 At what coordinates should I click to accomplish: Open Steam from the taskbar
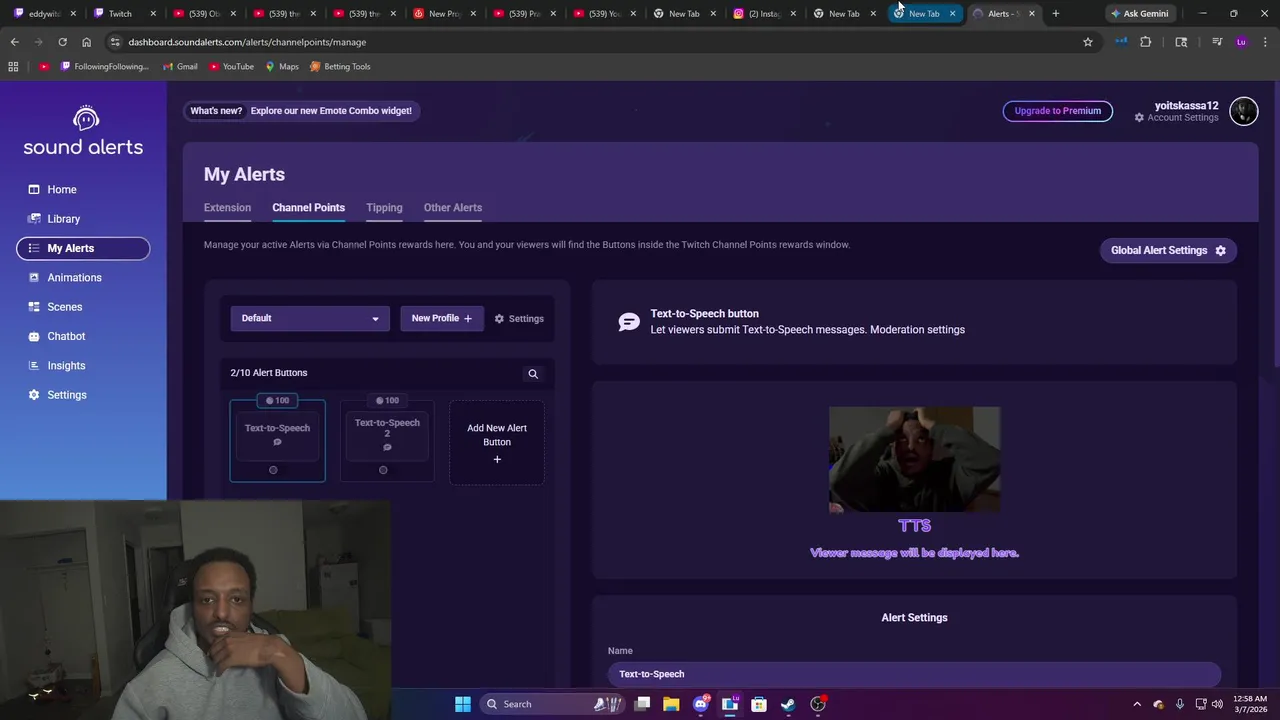tap(788, 704)
